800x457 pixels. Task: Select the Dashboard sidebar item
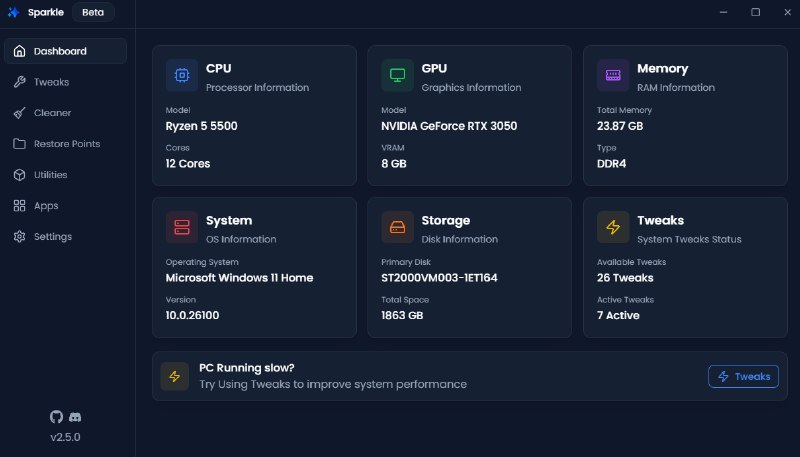pyautogui.click(x=60, y=51)
